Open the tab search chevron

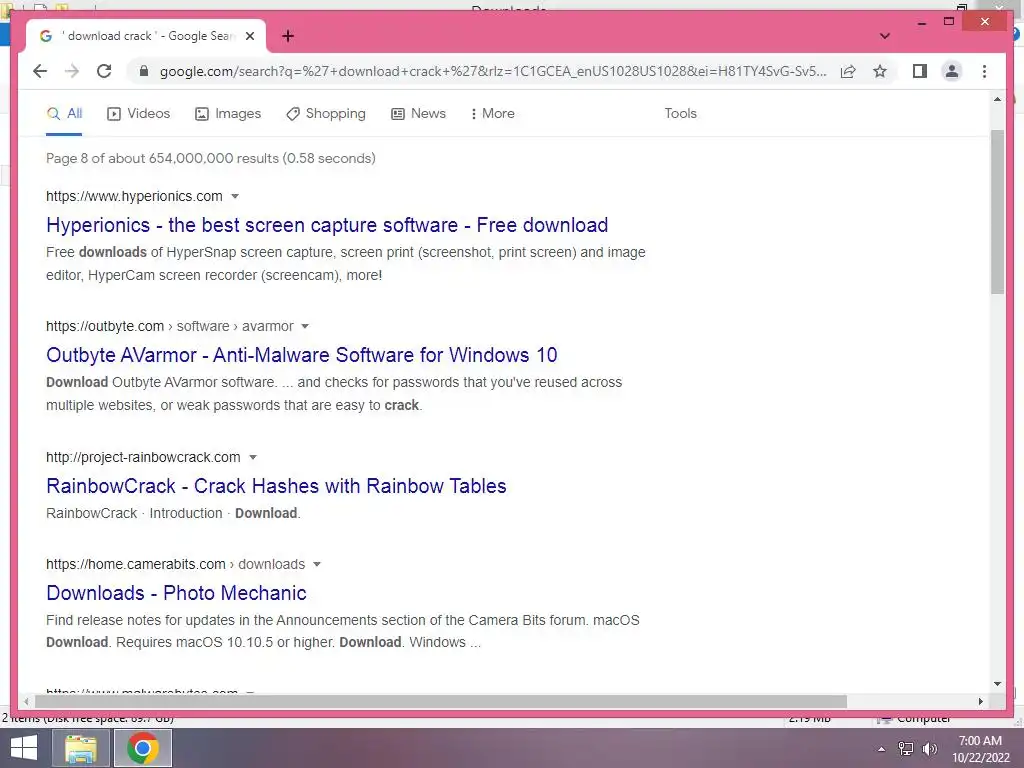coord(884,36)
